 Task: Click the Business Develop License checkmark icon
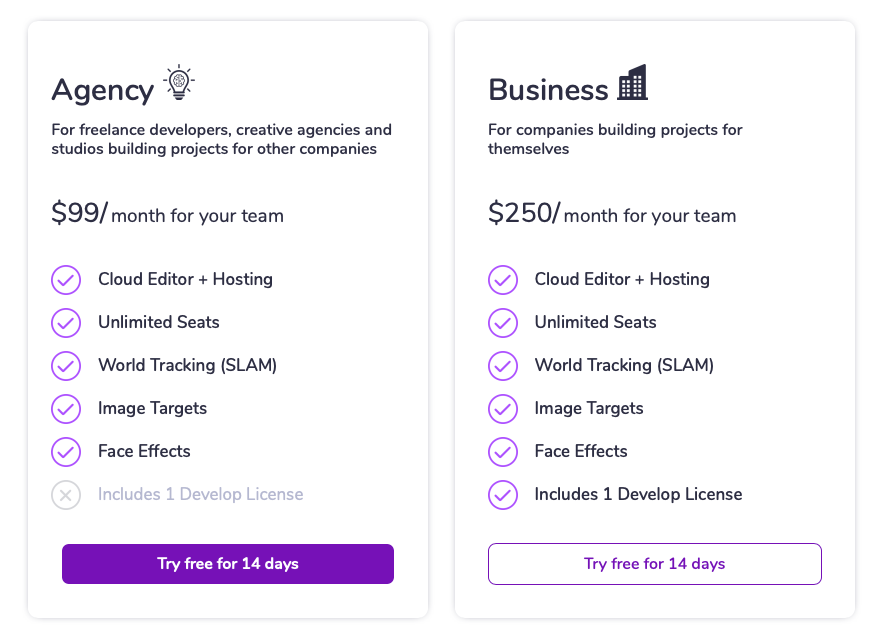click(x=503, y=495)
